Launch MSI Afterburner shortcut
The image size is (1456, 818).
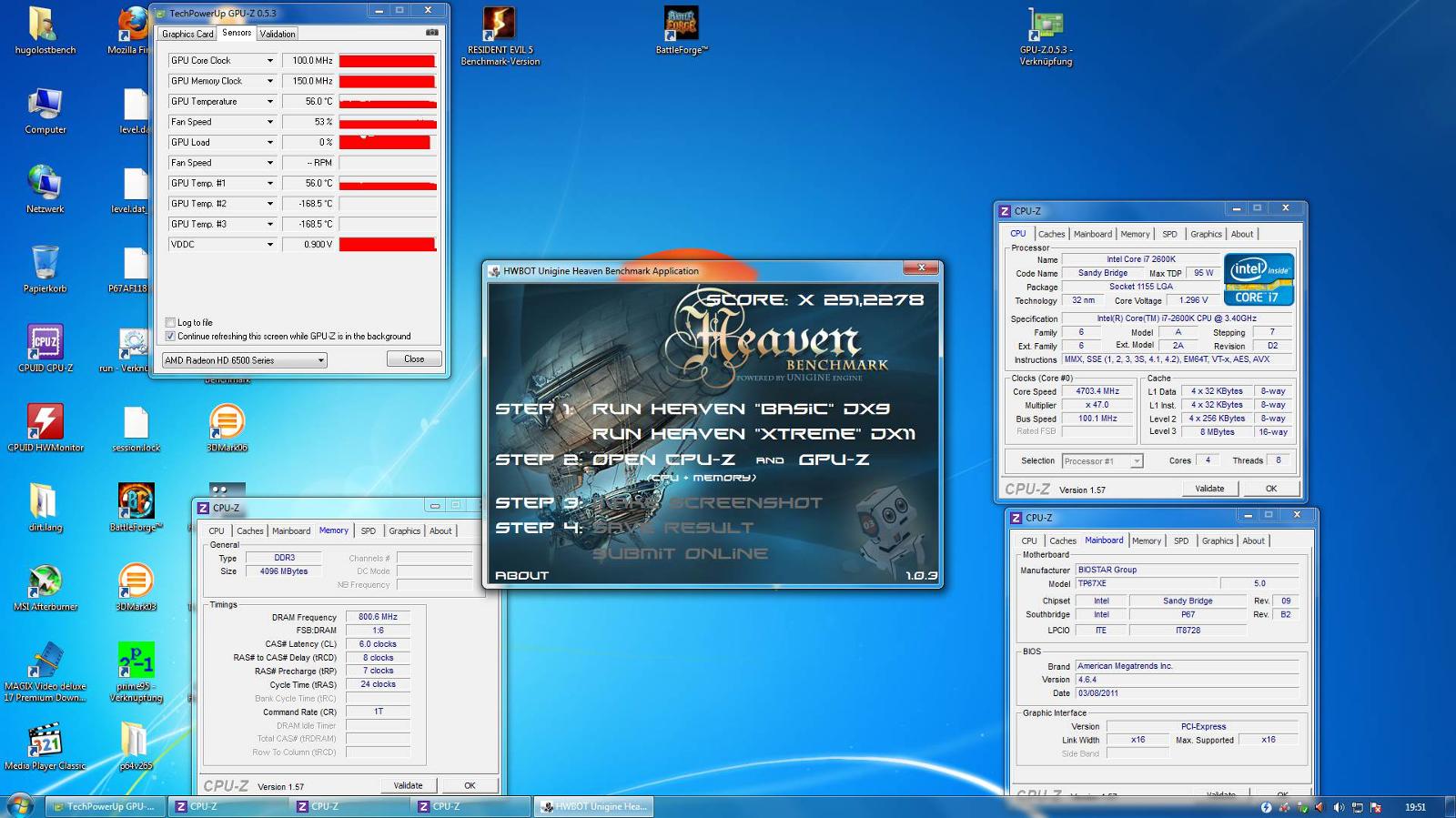pyautogui.click(x=45, y=587)
